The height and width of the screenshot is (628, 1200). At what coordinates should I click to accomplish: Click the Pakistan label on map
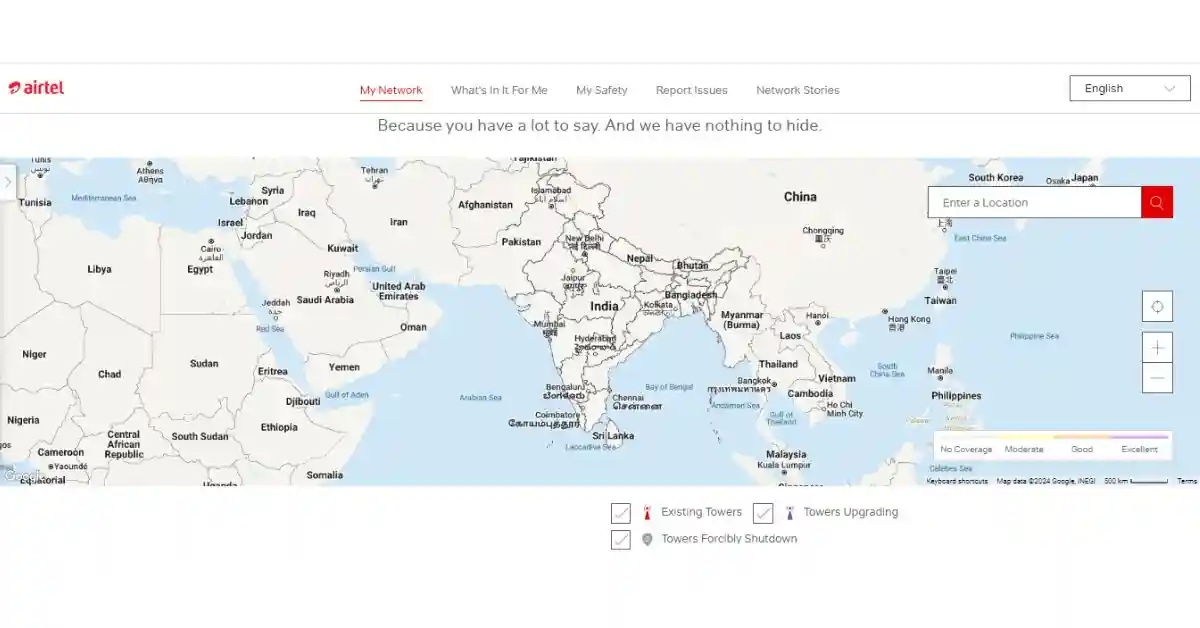[x=521, y=242]
